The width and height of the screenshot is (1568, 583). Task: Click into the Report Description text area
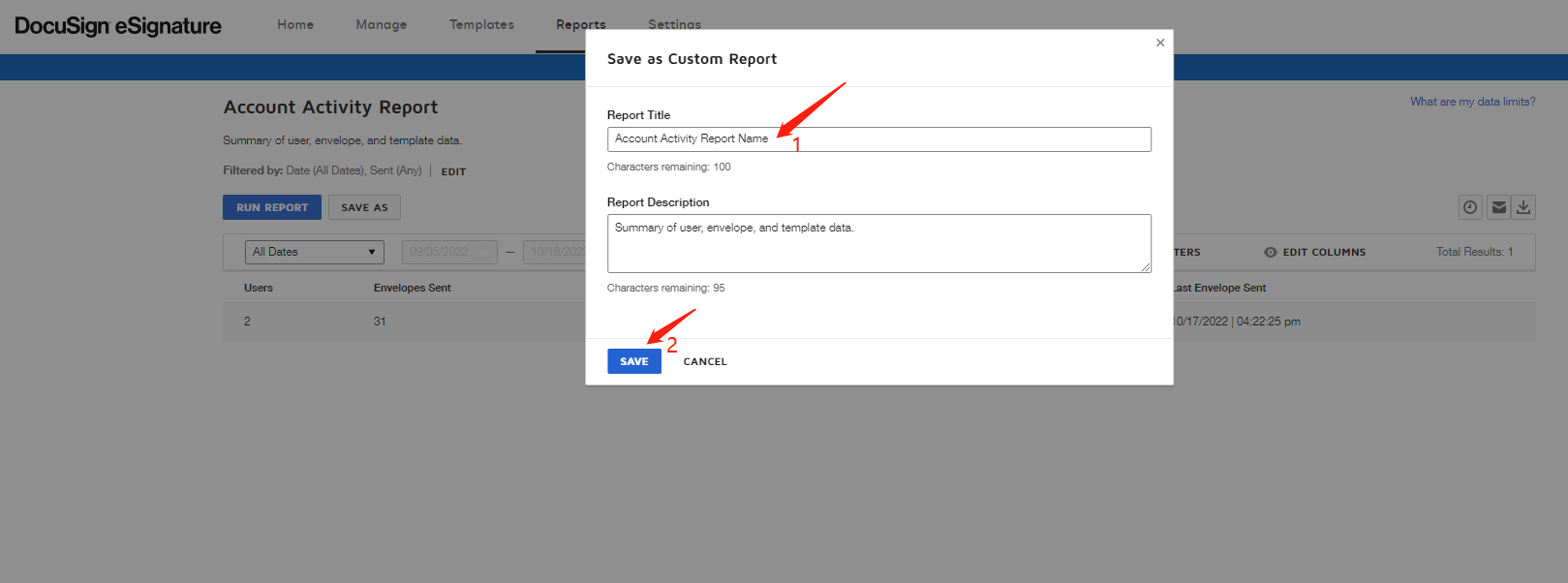878,244
